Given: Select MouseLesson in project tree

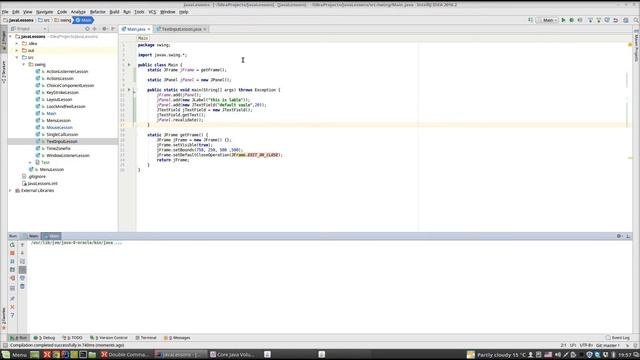Looking at the screenshot, I should click(x=60, y=127).
